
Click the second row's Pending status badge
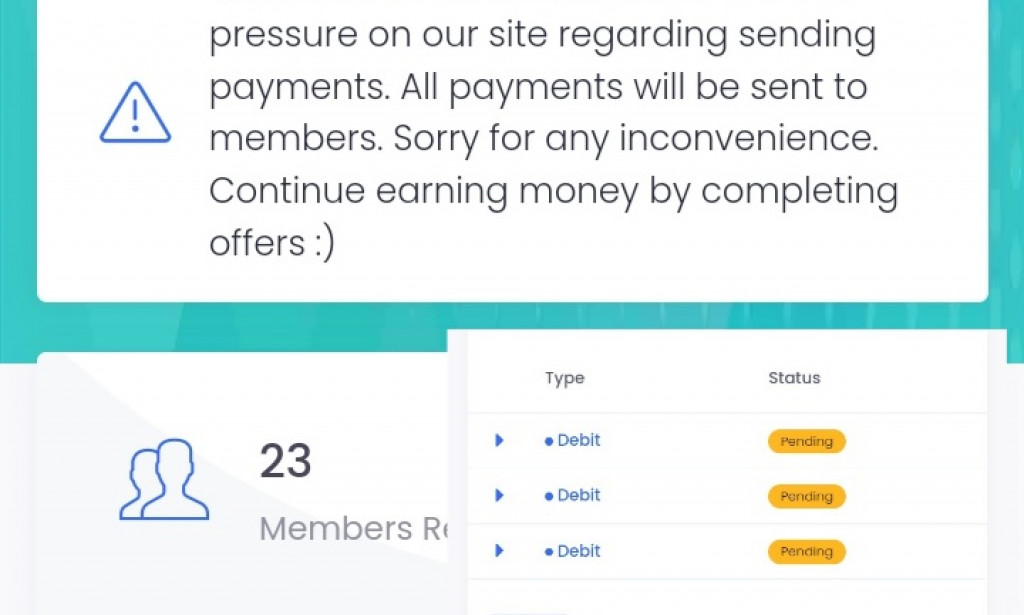(806, 496)
